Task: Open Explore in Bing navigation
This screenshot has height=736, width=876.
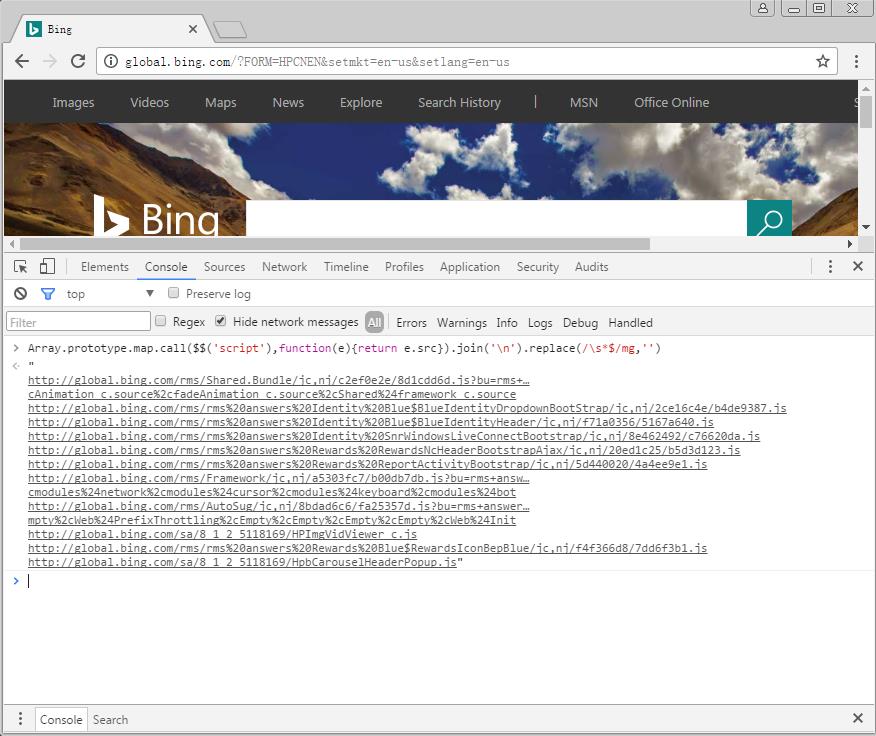Action: point(361,102)
